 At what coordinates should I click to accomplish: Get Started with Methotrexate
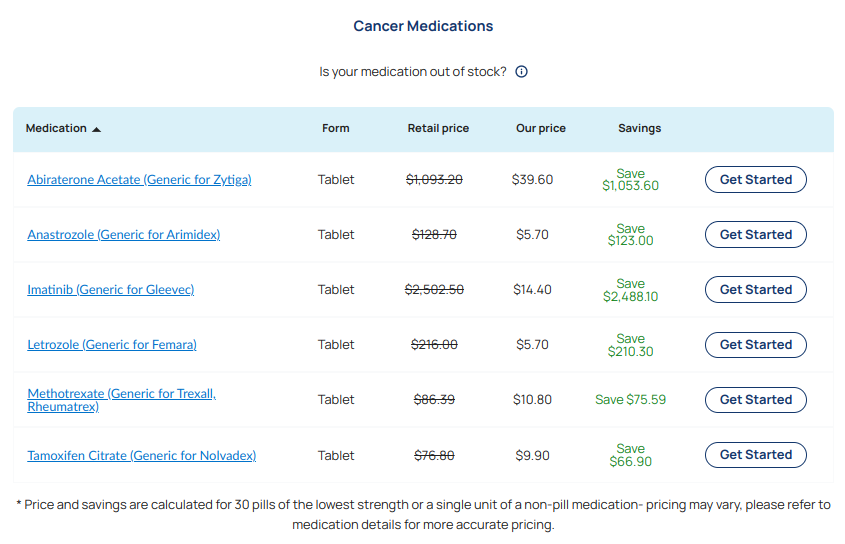[x=756, y=400]
